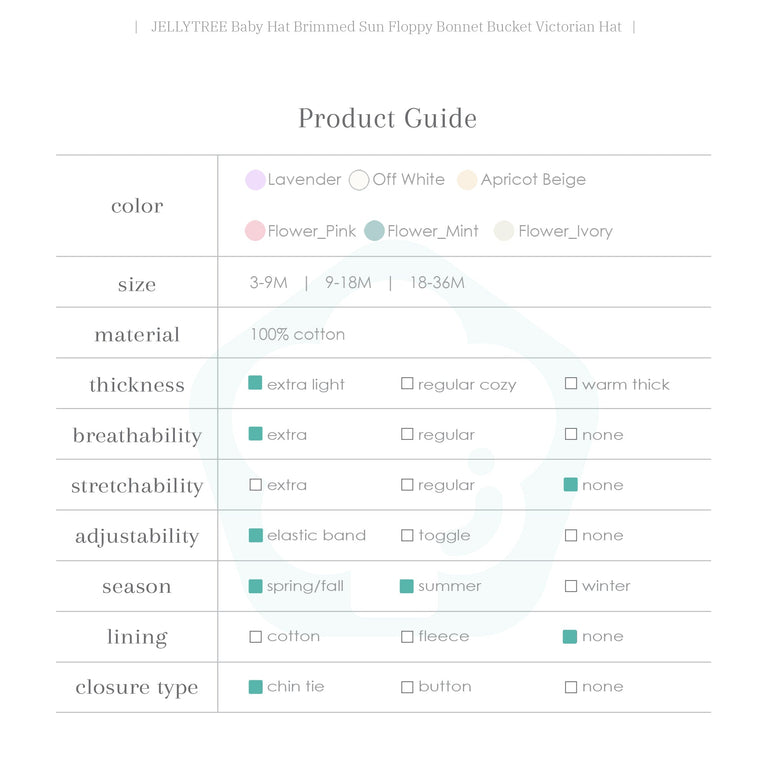Tick the regular breathability checkbox
This screenshot has width=770, height=770.
407,434
